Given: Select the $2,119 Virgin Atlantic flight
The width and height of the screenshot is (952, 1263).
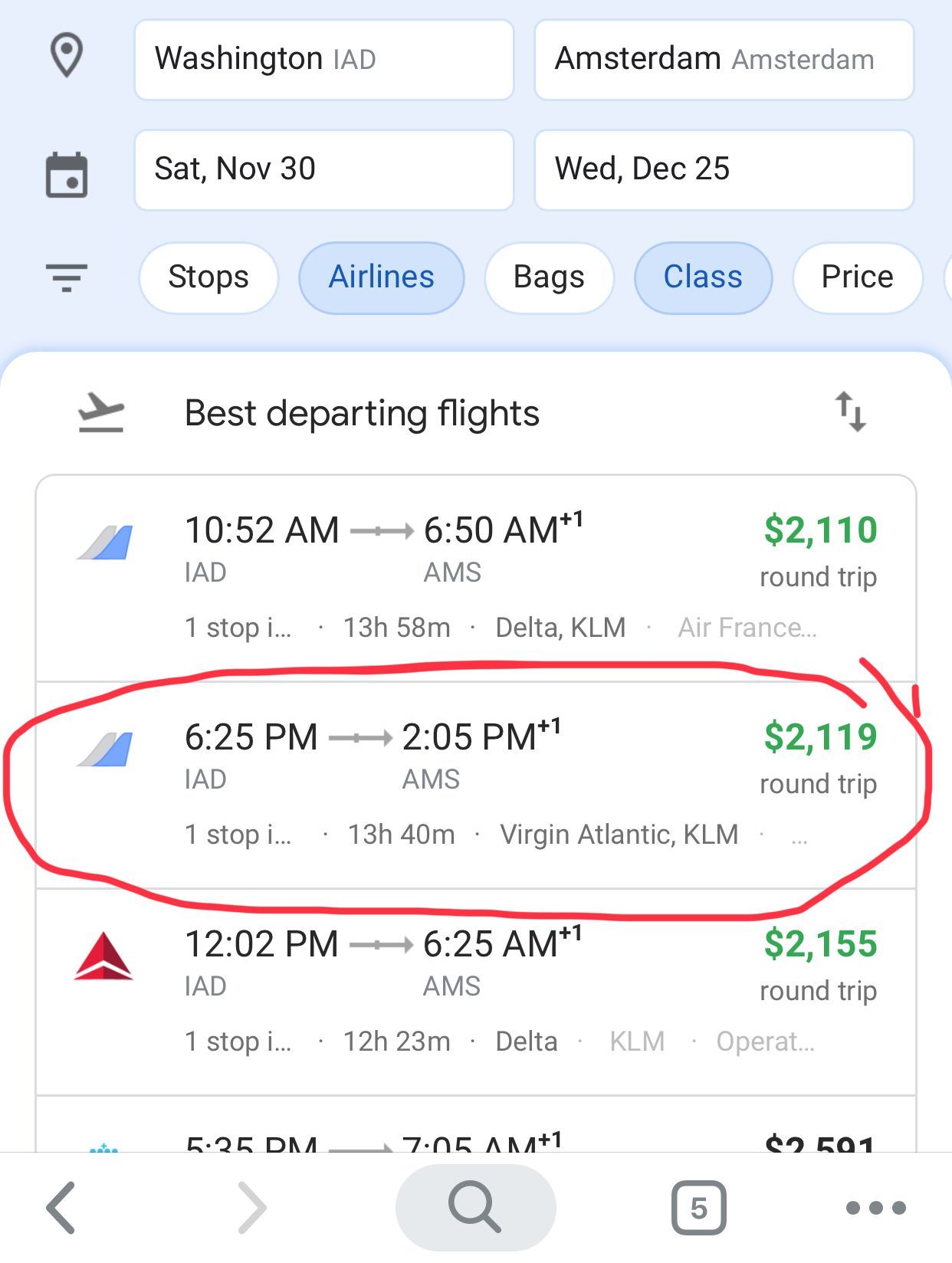Looking at the screenshot, I should pyautogui.click(x=476, y=785).
